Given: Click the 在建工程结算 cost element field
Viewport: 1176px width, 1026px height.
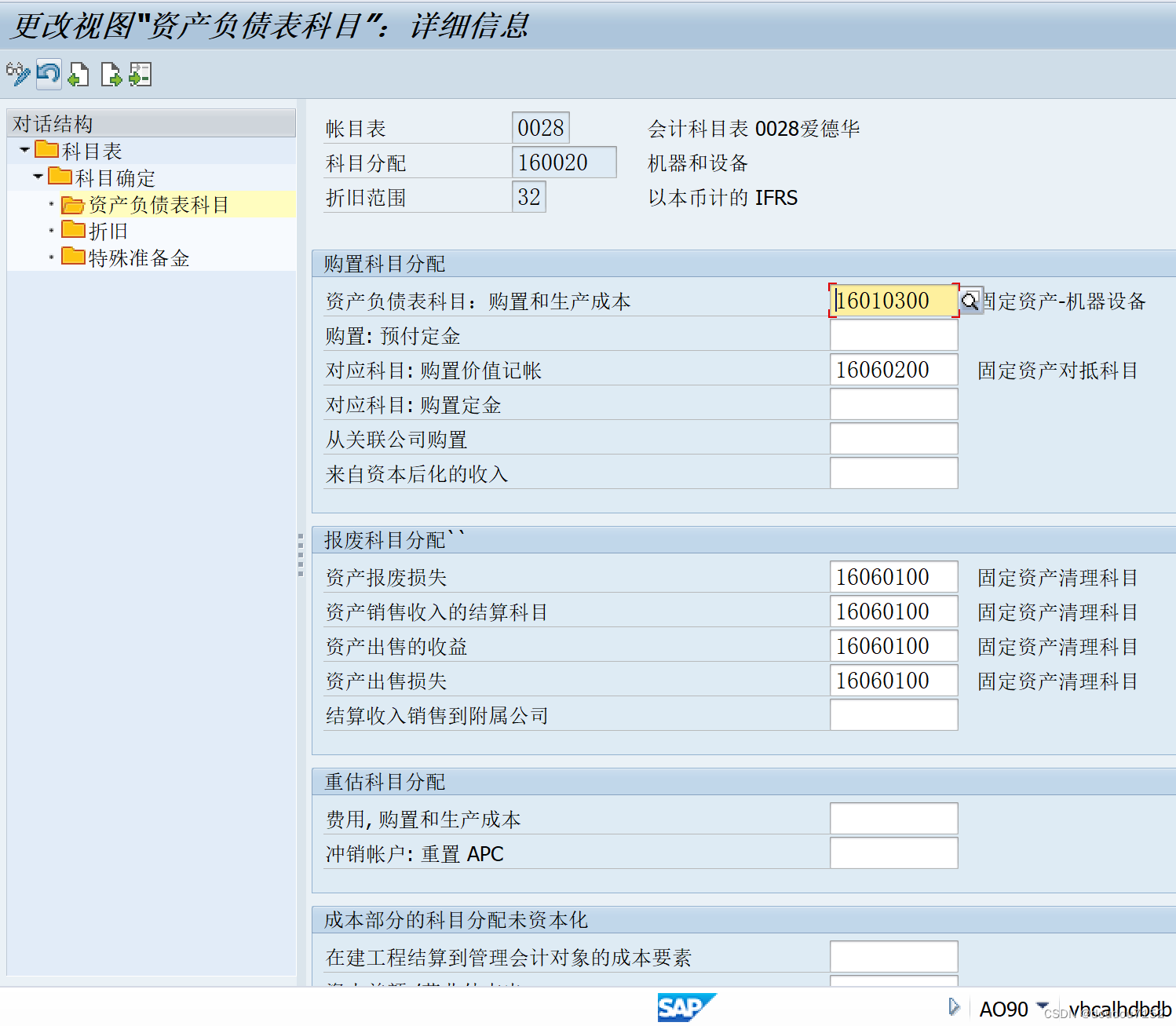Looking at the screenshot, I should tap(893, 957).
